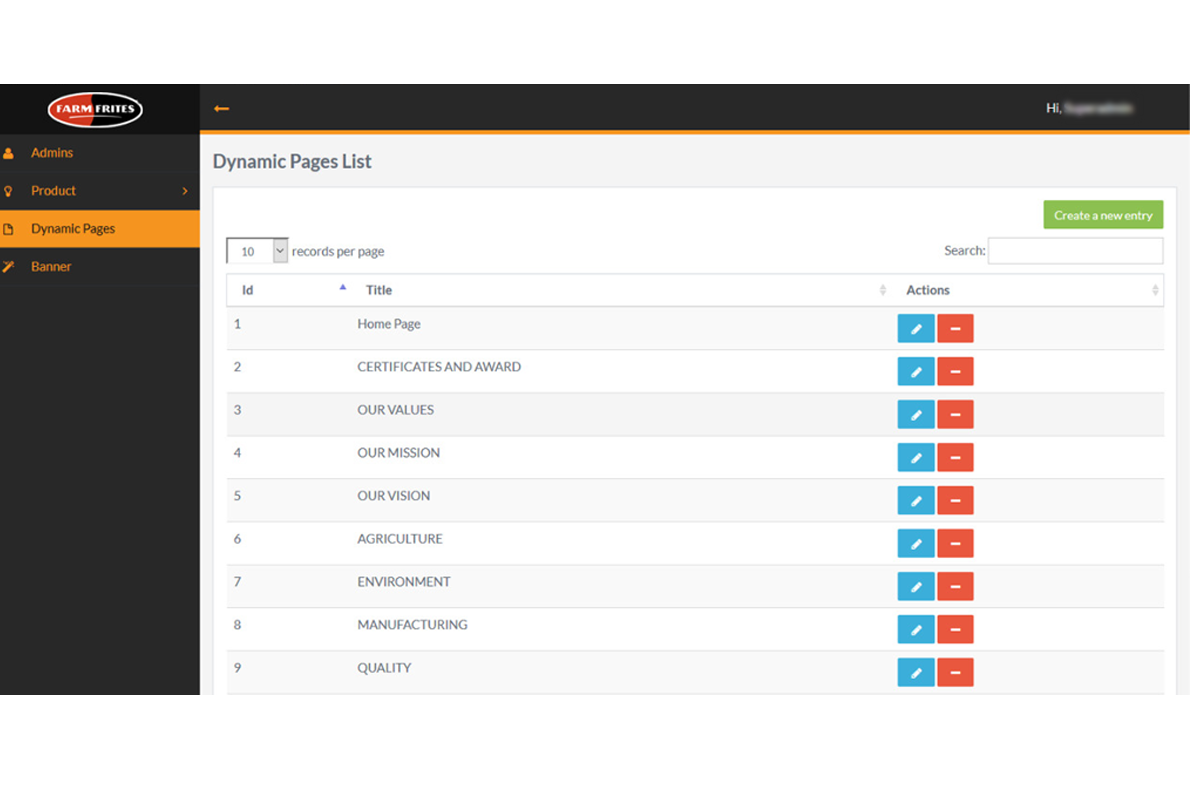Sort the table by Id column

tap(290, 290)
